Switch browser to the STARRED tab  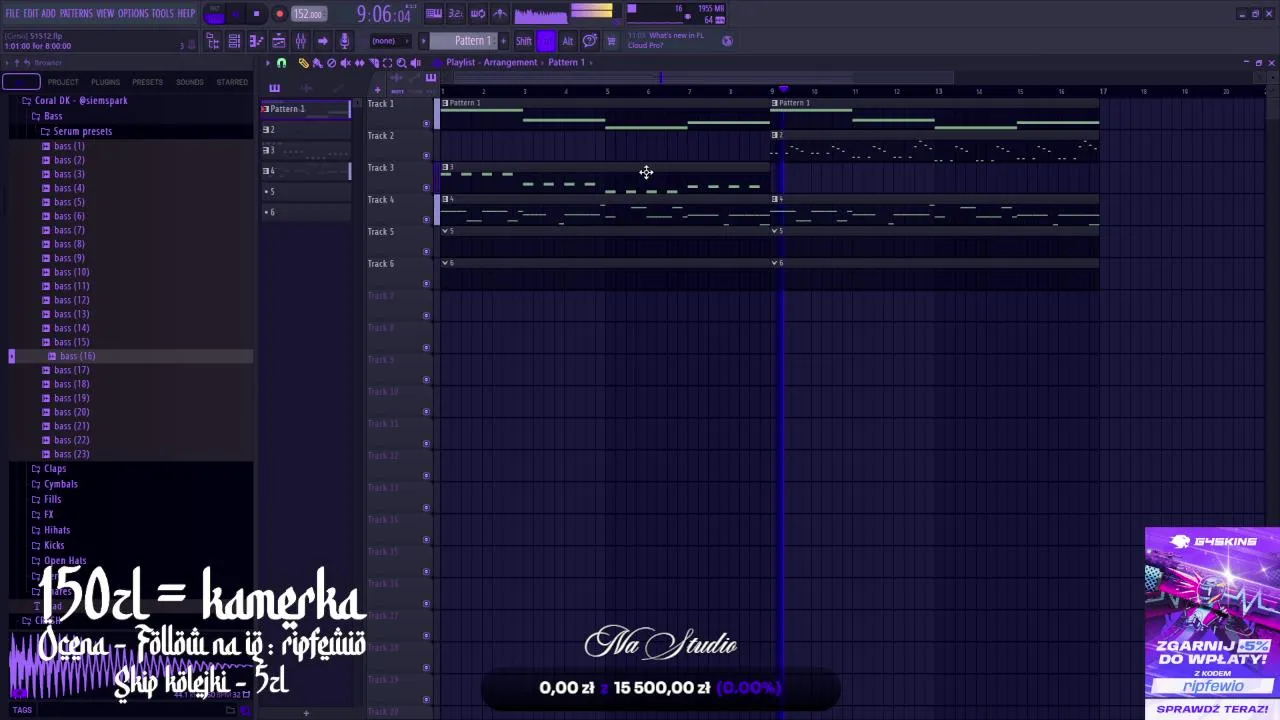tap(232, 82)
